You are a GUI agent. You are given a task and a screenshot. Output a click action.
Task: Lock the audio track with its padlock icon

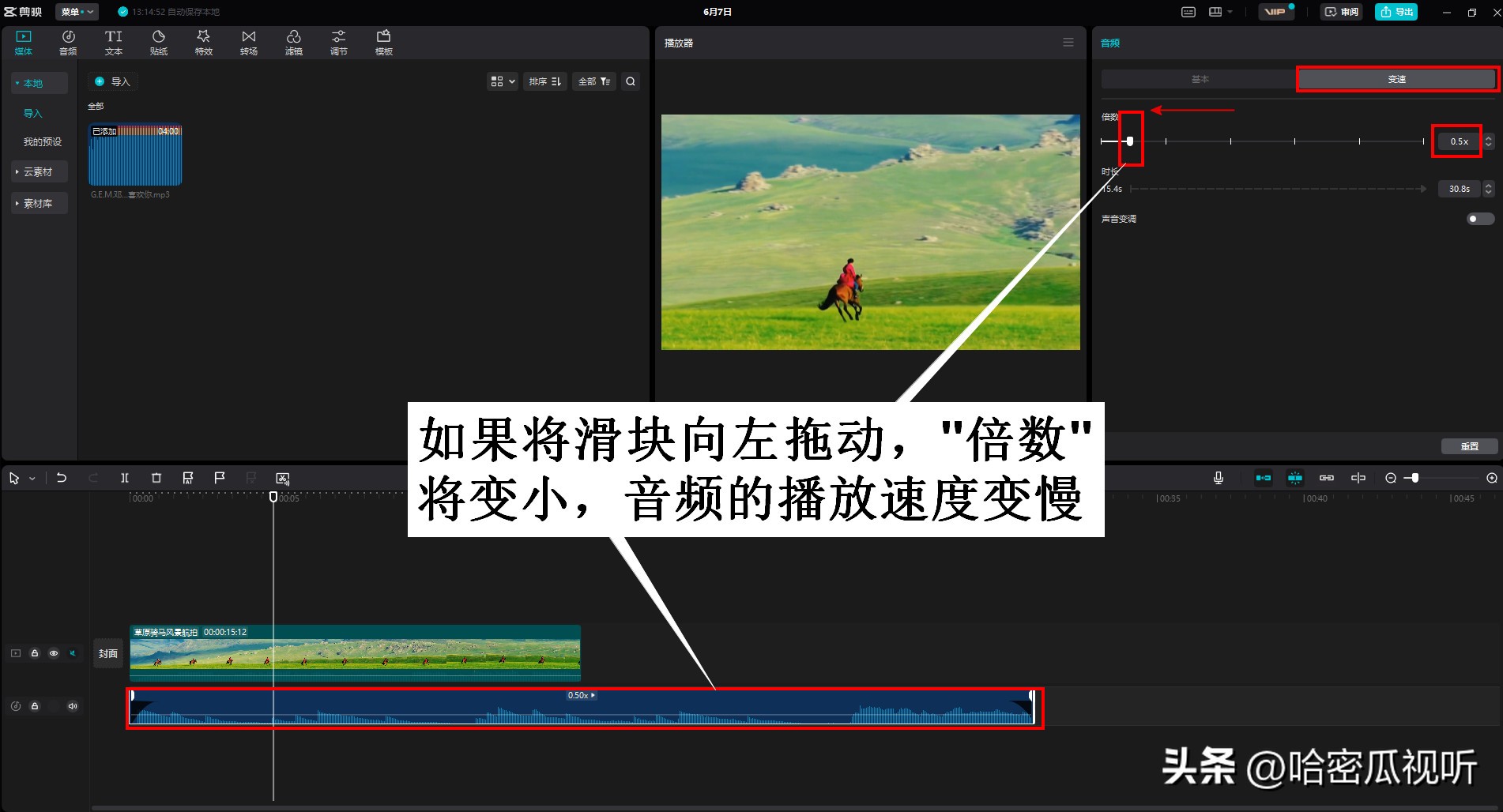(x=35, y=706)
